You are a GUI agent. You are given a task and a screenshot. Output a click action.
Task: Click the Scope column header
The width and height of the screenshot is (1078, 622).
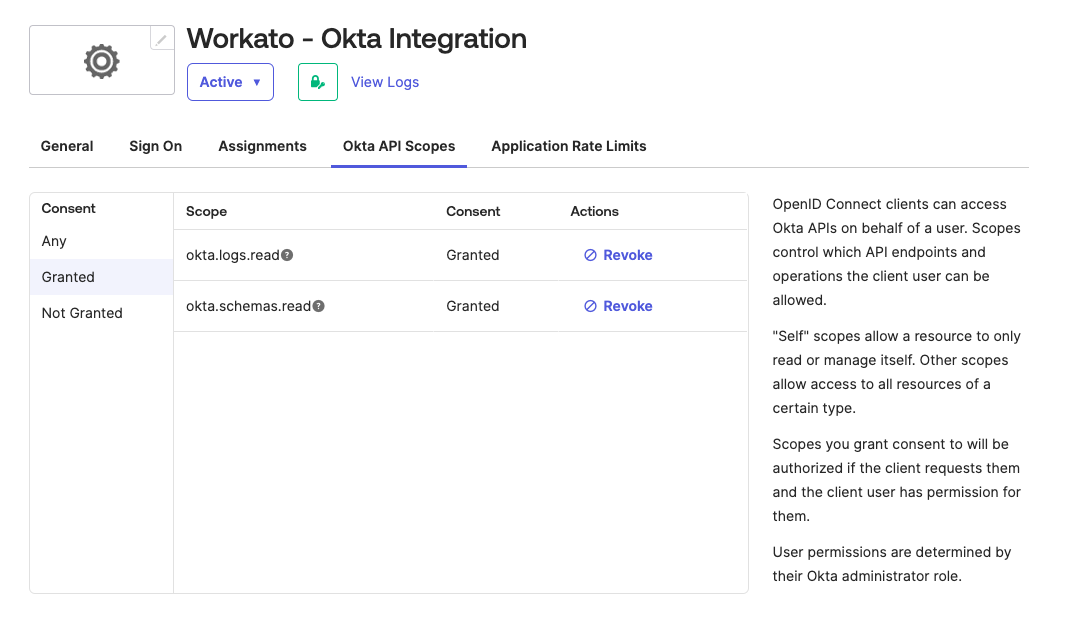[x=206, y=211]
